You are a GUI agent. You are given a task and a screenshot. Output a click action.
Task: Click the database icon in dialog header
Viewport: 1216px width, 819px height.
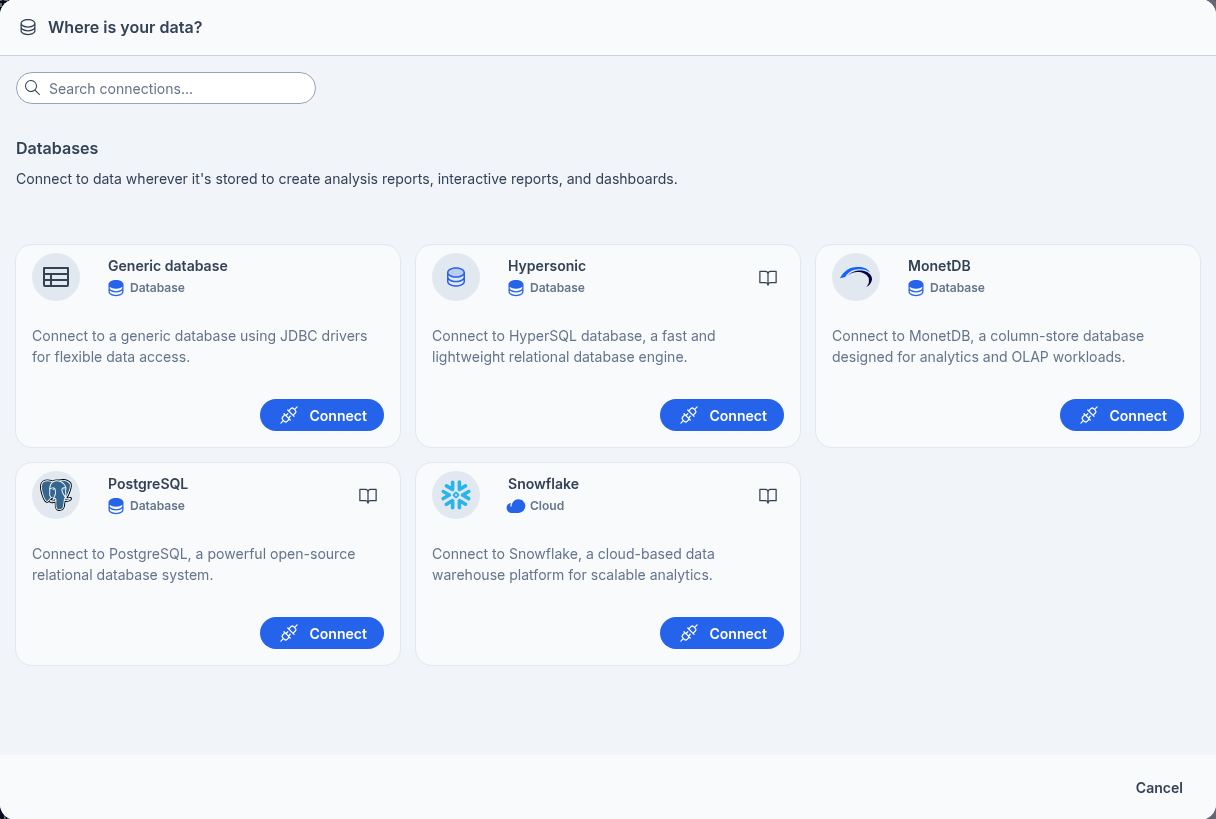28,28
